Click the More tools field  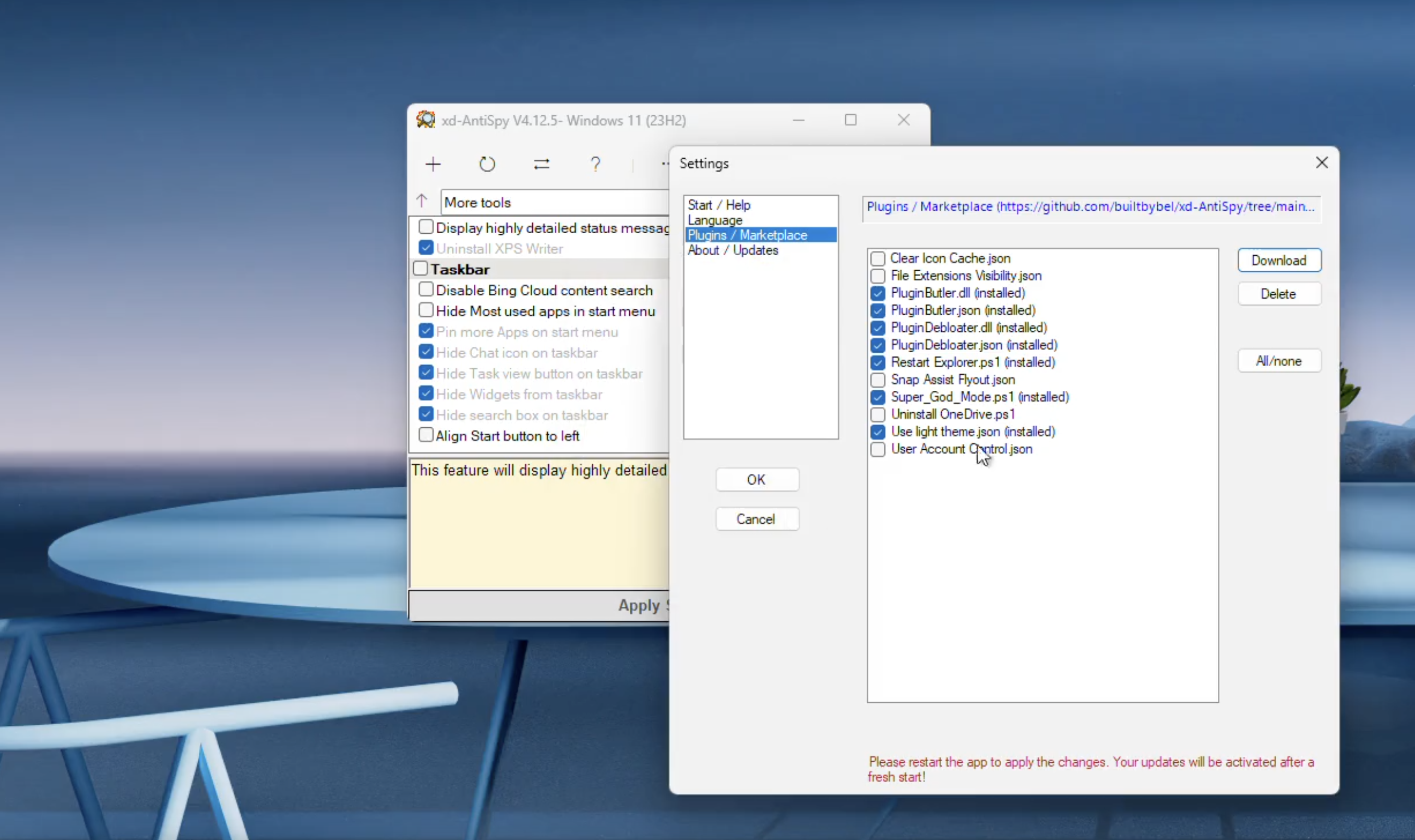(555, 202)
